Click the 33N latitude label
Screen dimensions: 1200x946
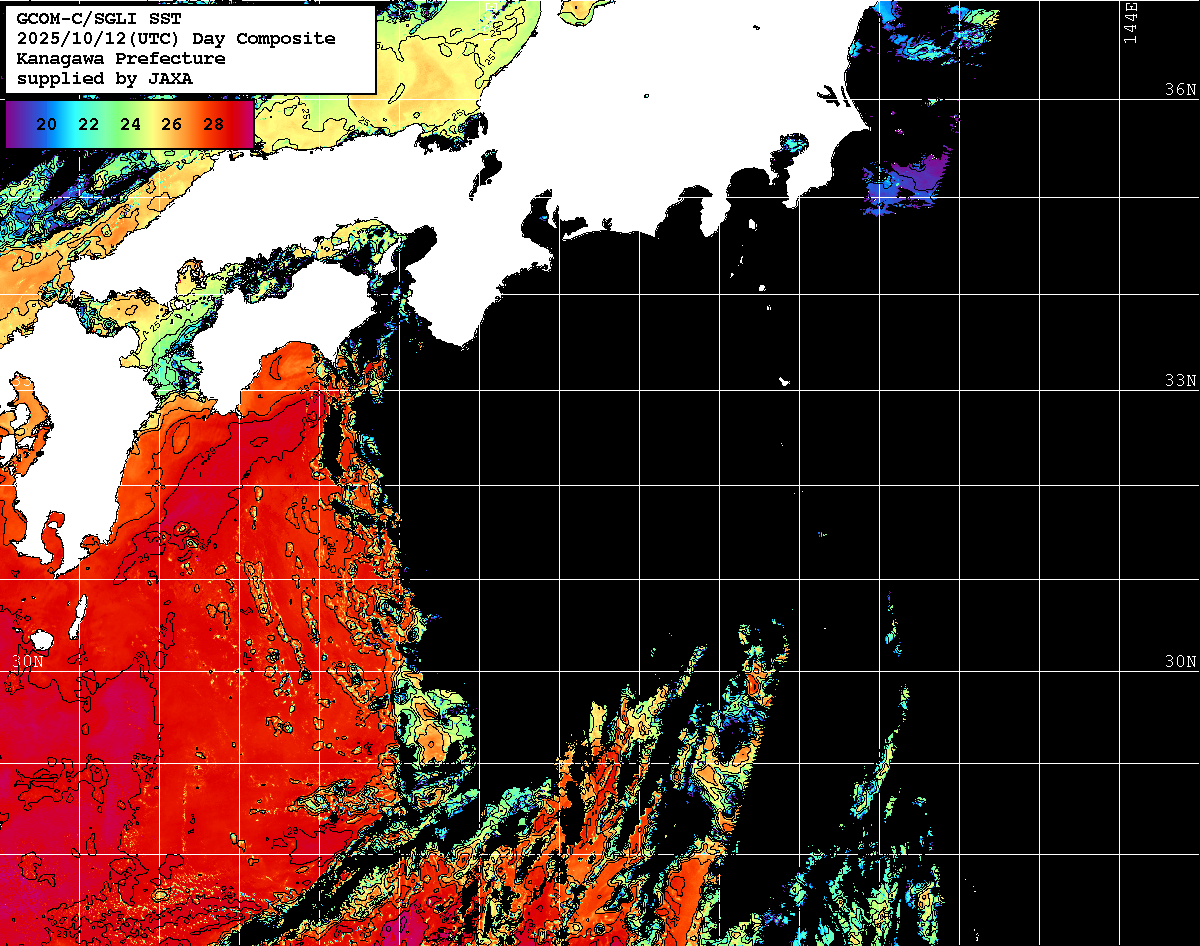pyautogui.click(x=1180, y=380)
